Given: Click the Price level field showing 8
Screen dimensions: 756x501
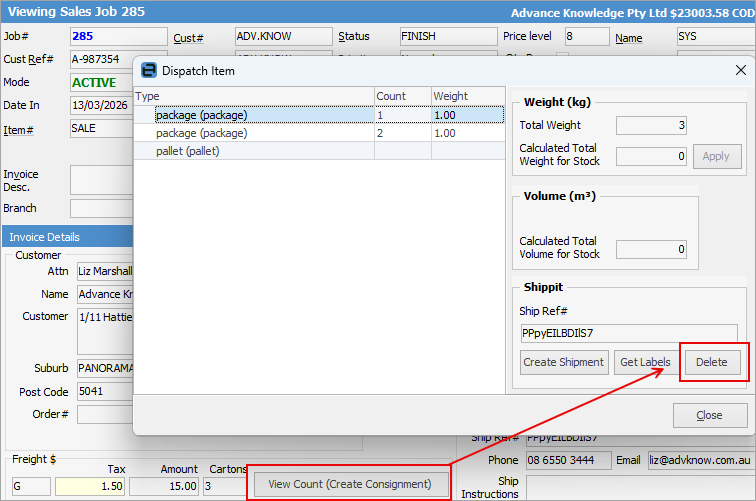Looking at the screenshot, I should (587, 36).
